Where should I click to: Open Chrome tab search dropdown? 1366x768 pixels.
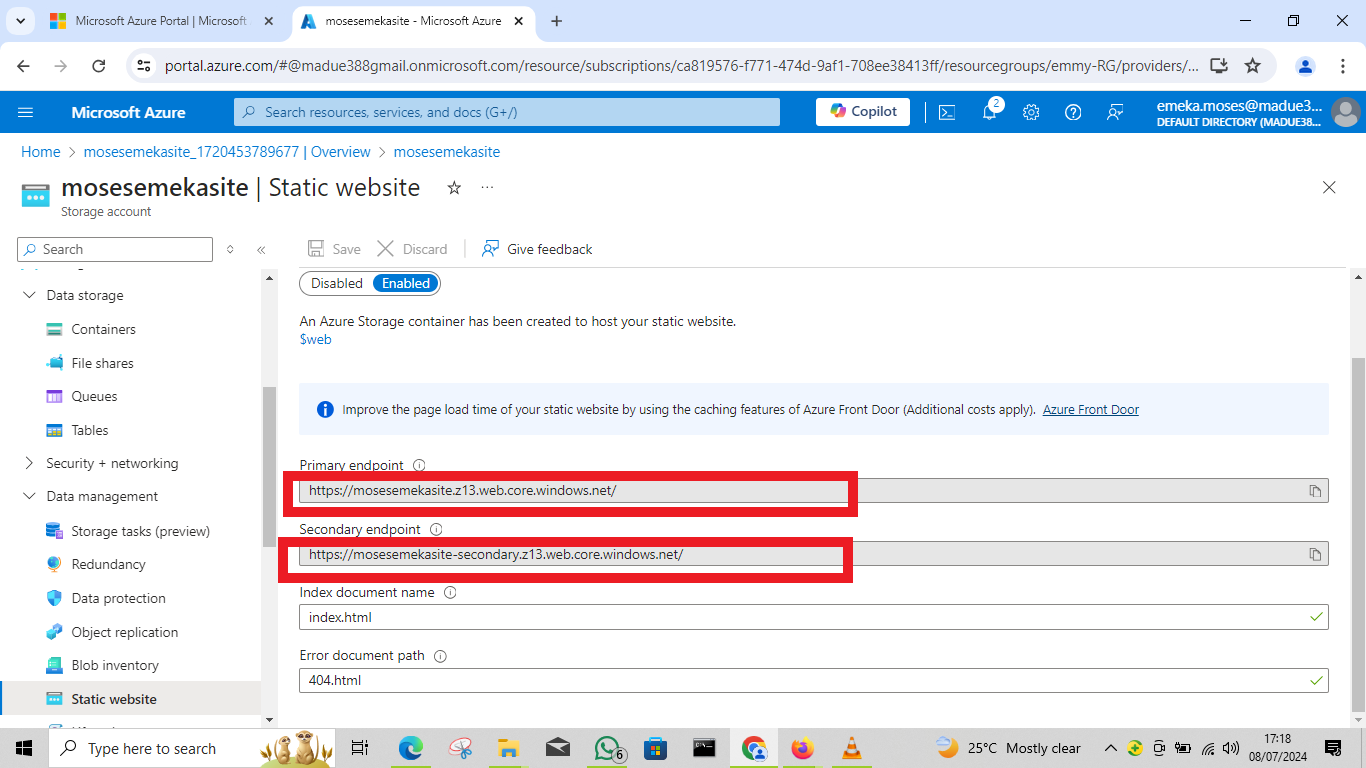click(x=21, y=21)
